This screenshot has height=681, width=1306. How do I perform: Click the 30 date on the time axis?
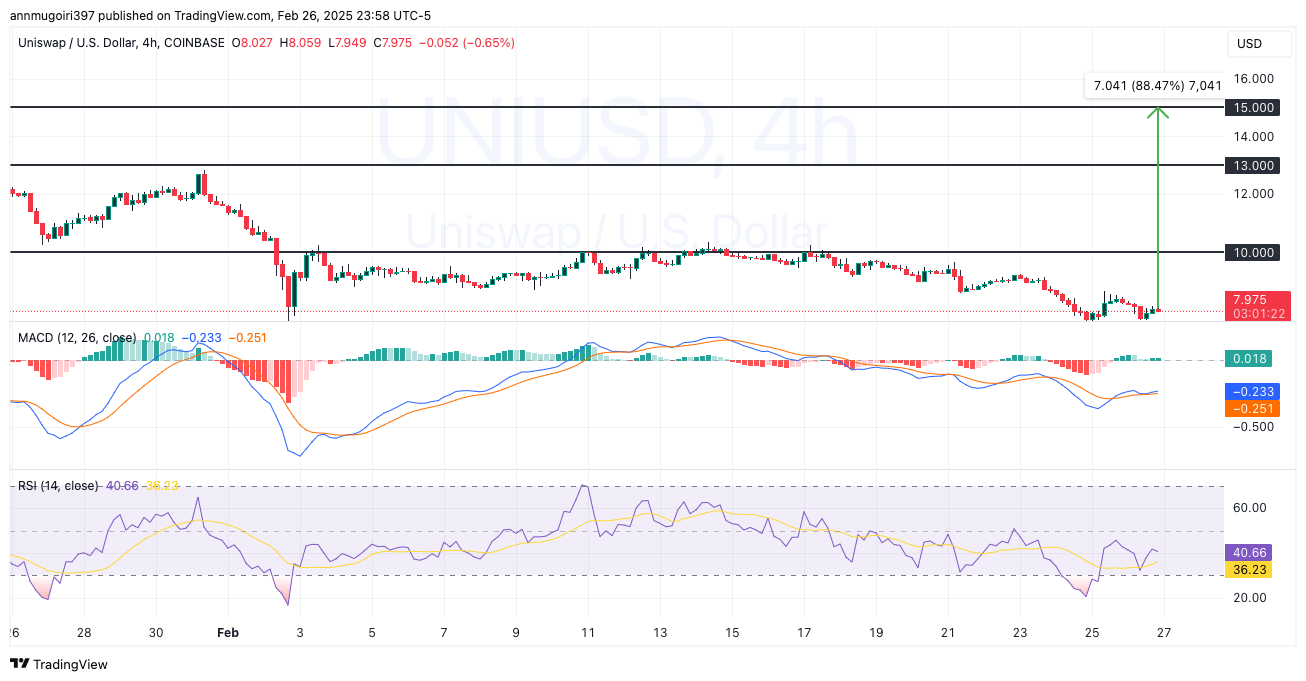156,632
